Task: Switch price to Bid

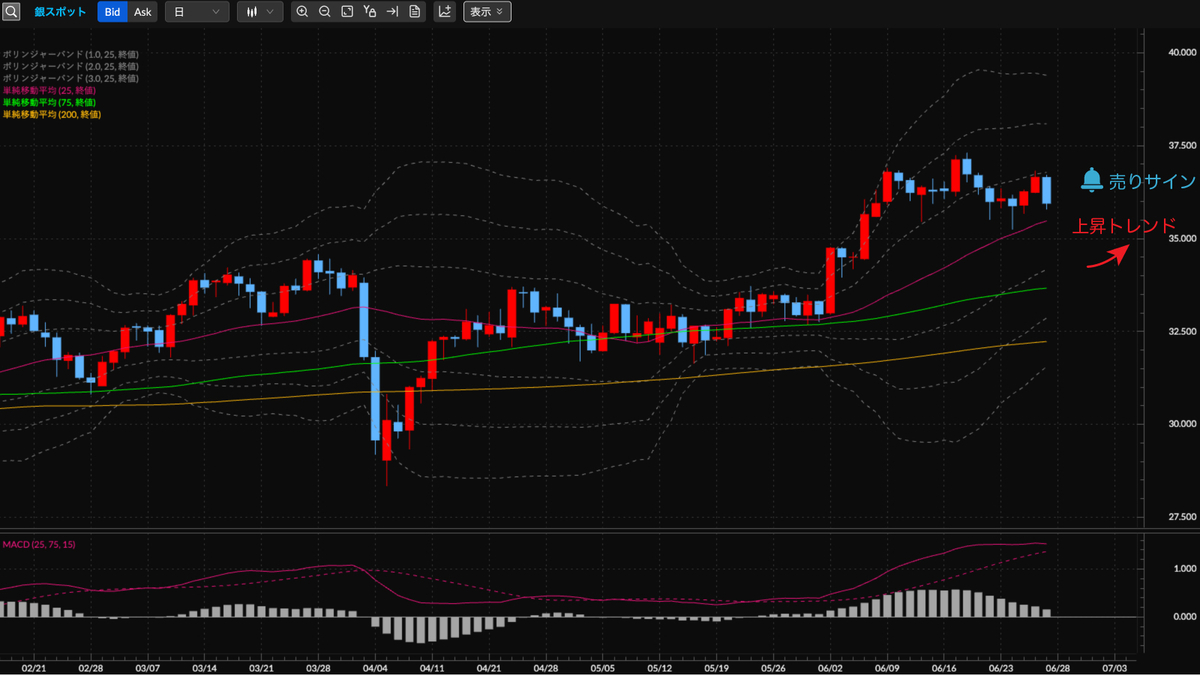Action: [113, 12]
